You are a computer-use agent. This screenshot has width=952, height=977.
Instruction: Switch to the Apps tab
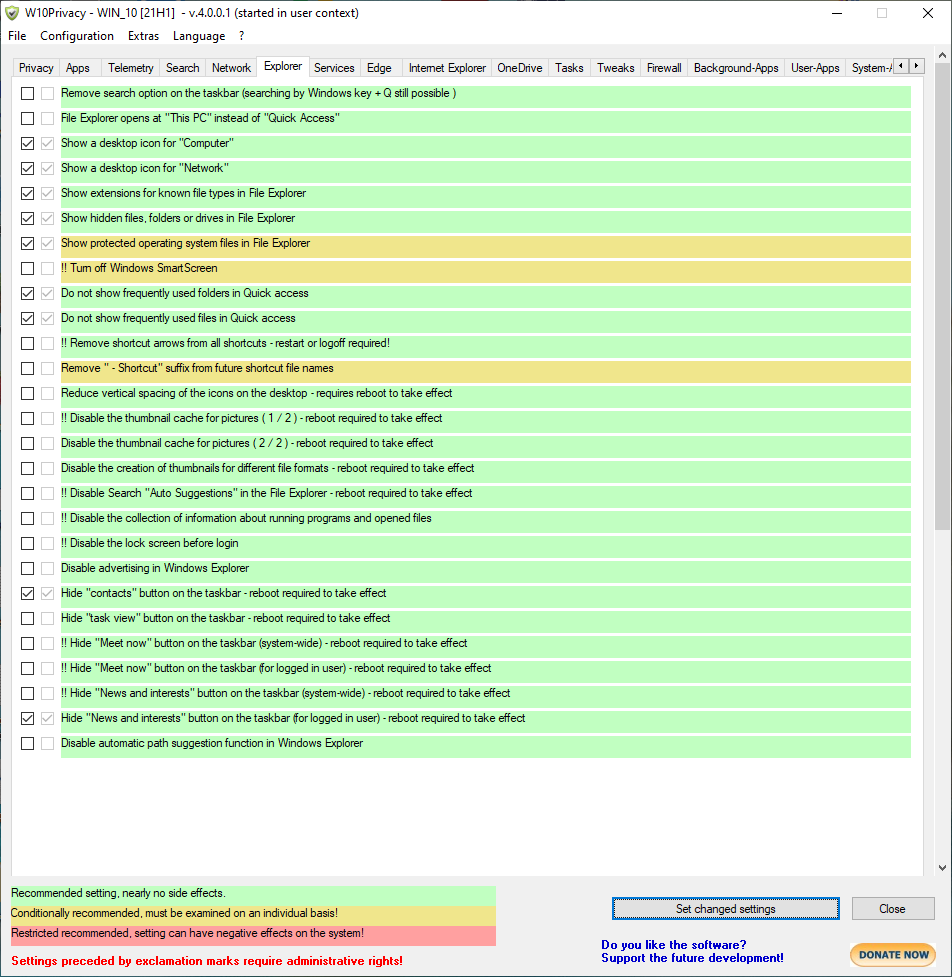tap(78, 68)
